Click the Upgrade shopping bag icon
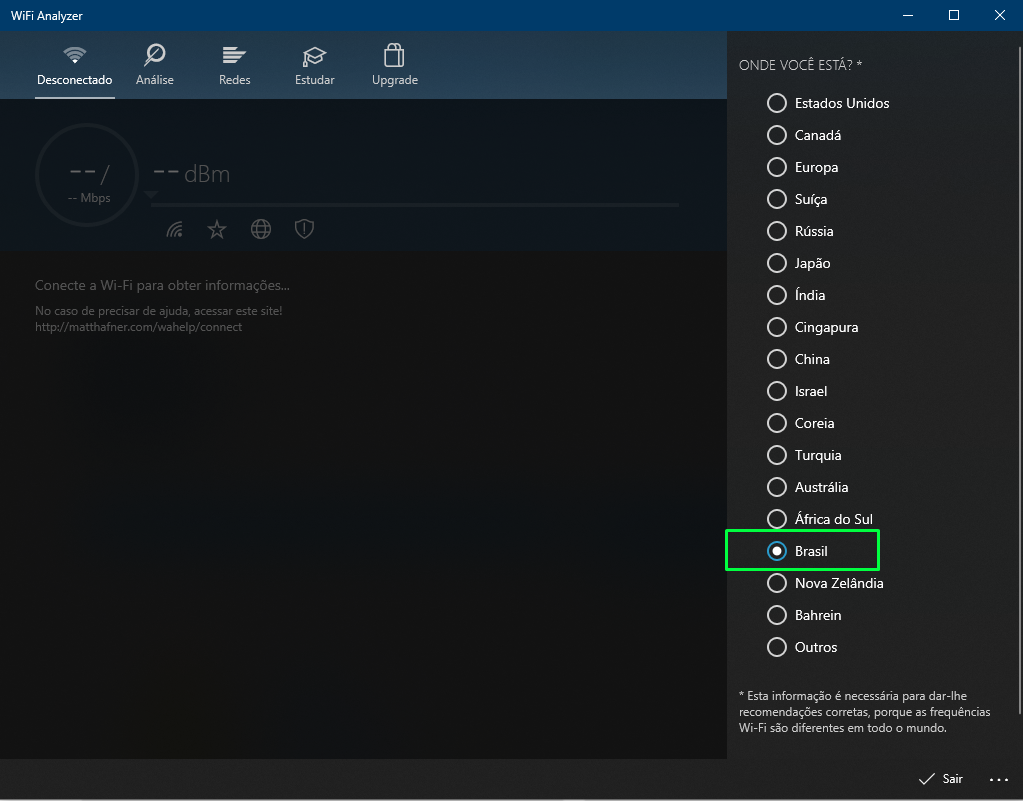The image size is (1023, 801). pyautogui.click(x=394, y=65)
